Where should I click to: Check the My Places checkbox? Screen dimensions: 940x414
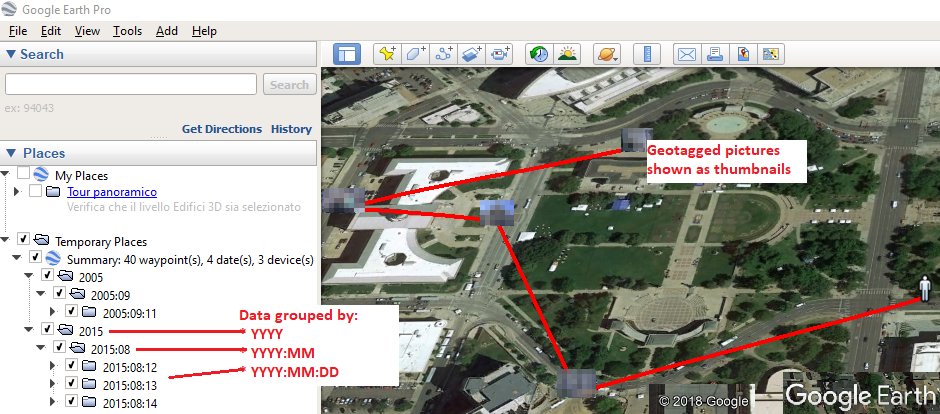[23, 174]
